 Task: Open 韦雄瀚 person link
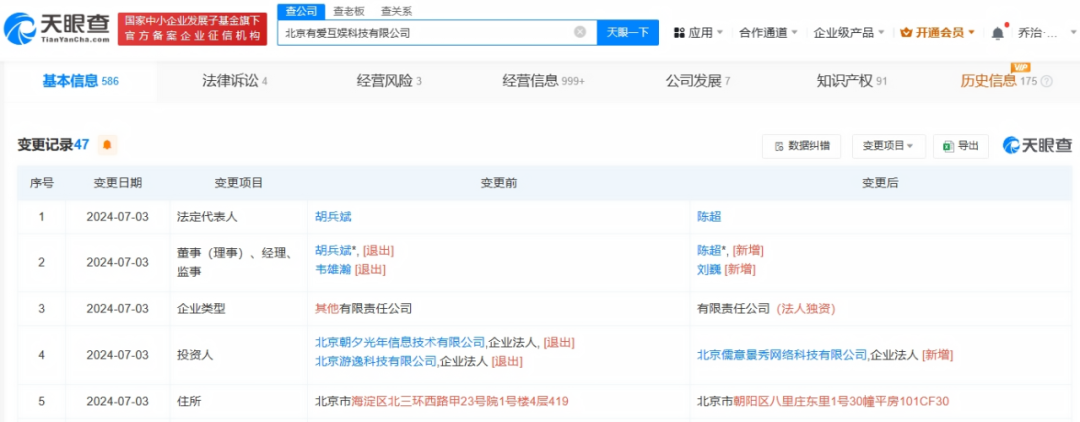(333, 269)
